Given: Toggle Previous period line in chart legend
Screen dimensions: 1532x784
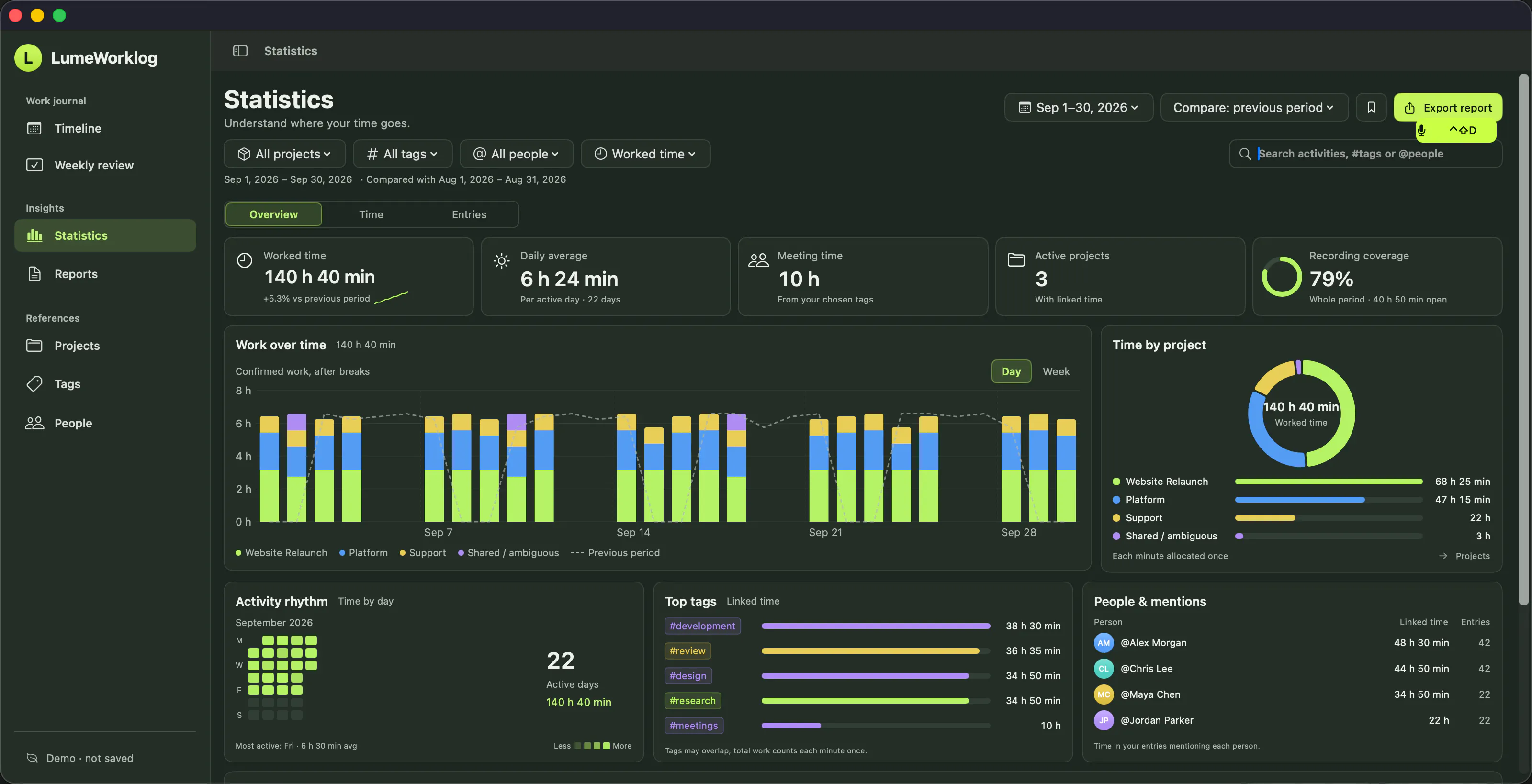Looking at the screenshot, I should click(x=616, y=553).
